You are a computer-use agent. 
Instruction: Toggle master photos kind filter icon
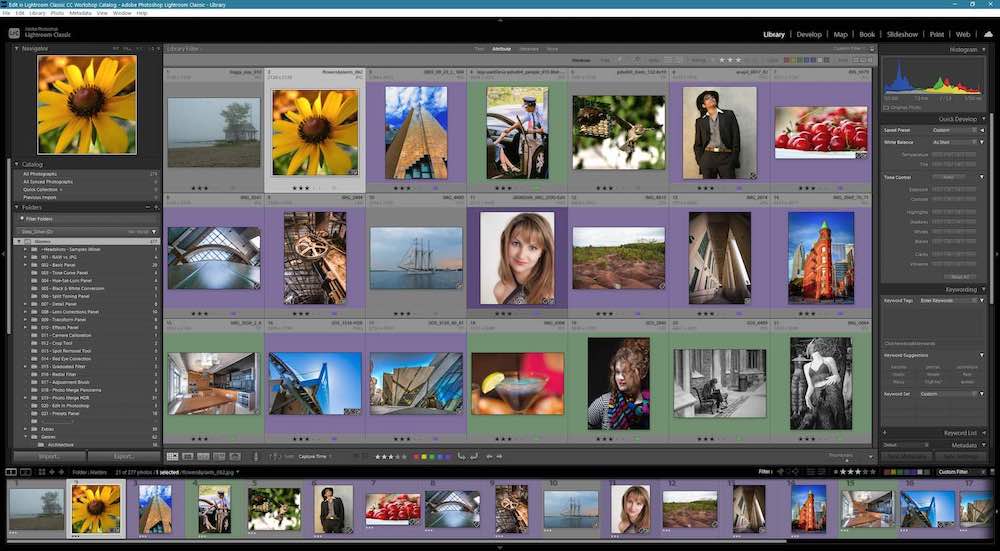(857, 60)
